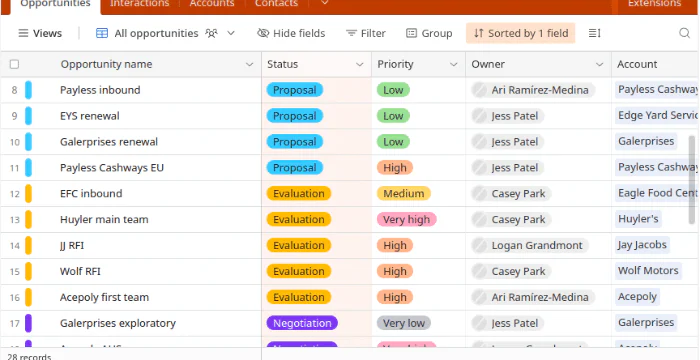The height and width of the screenshot is (360, 700).
Task: Click the Proposal status in row 9
Action: click(295, 116)
